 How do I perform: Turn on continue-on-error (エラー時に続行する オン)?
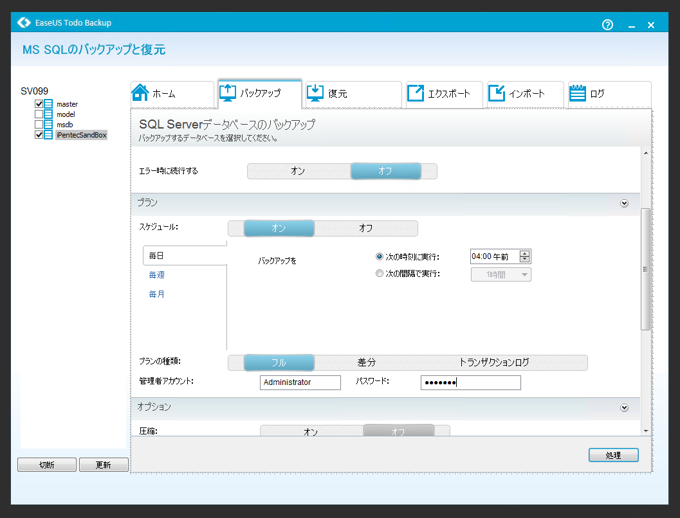(298, 171)
